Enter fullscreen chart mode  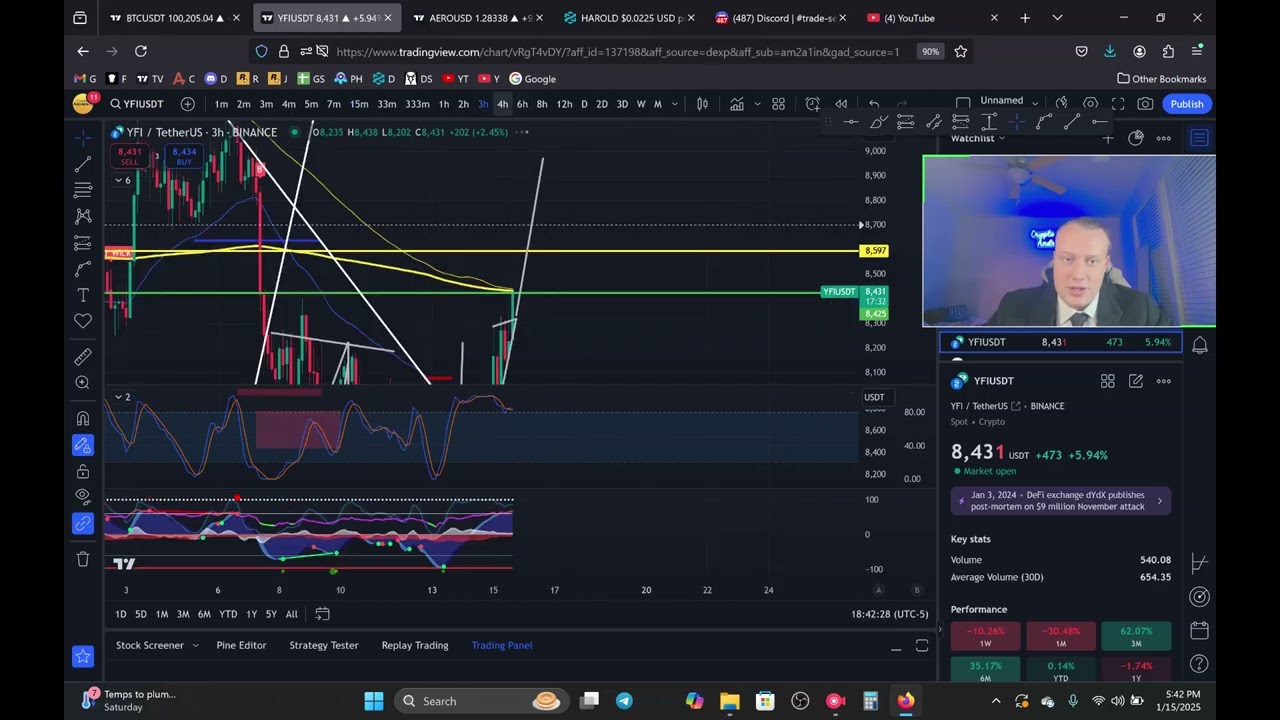click(x=1118, y=104)
